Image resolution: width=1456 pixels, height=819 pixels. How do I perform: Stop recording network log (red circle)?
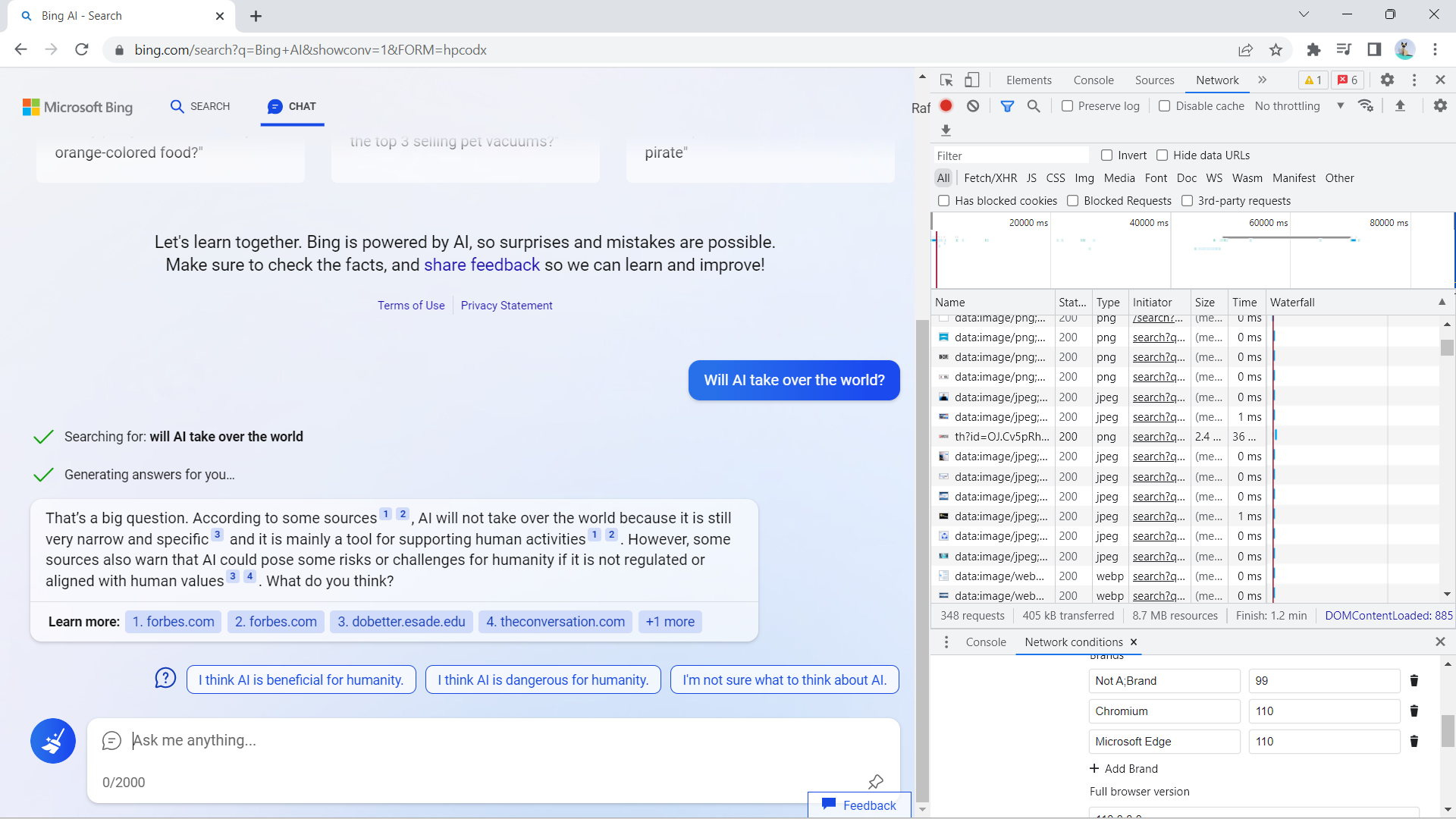pyautogui.click(x=946, y=106)
